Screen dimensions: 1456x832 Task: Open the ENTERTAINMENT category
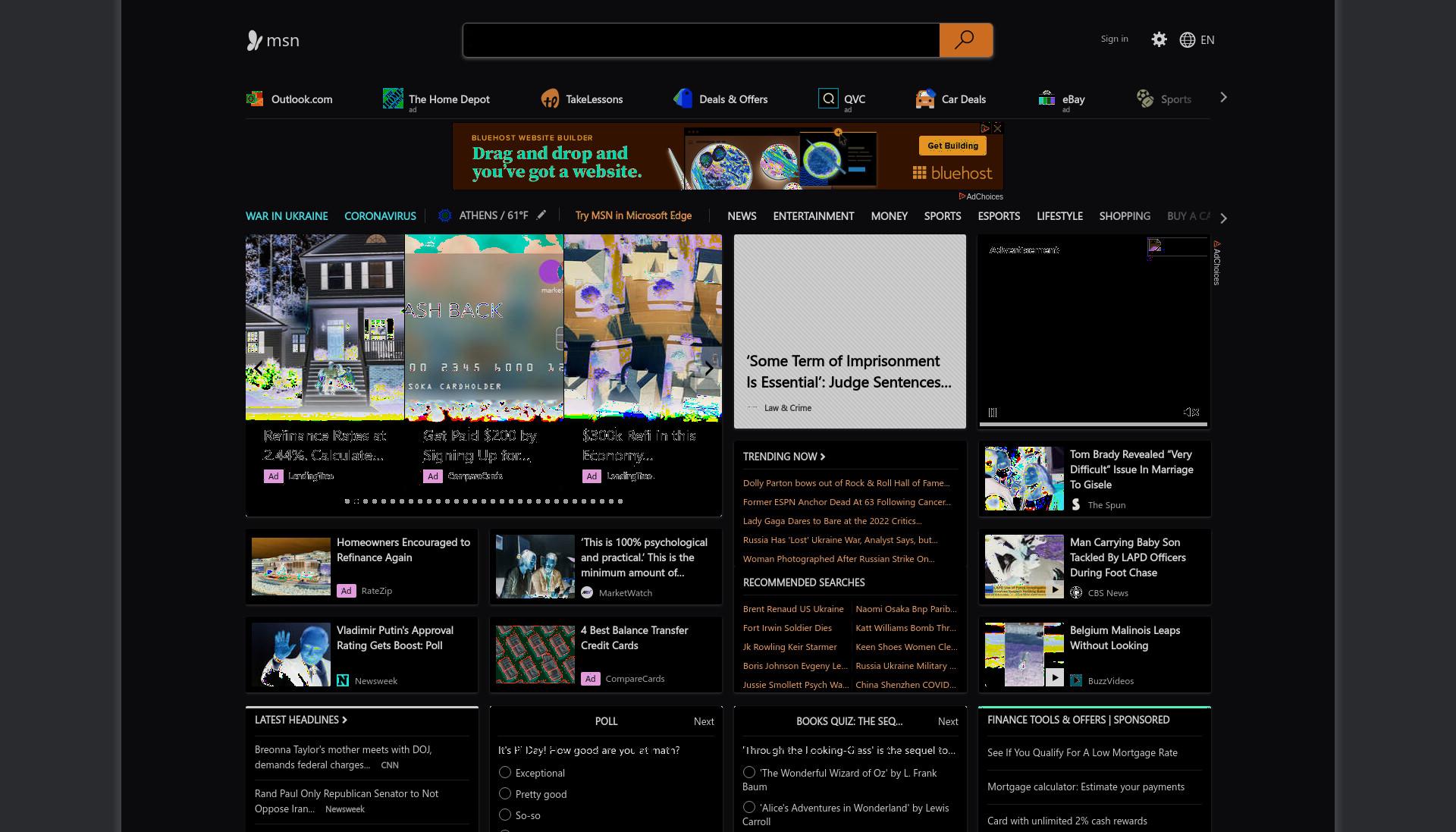coord(814,216)
